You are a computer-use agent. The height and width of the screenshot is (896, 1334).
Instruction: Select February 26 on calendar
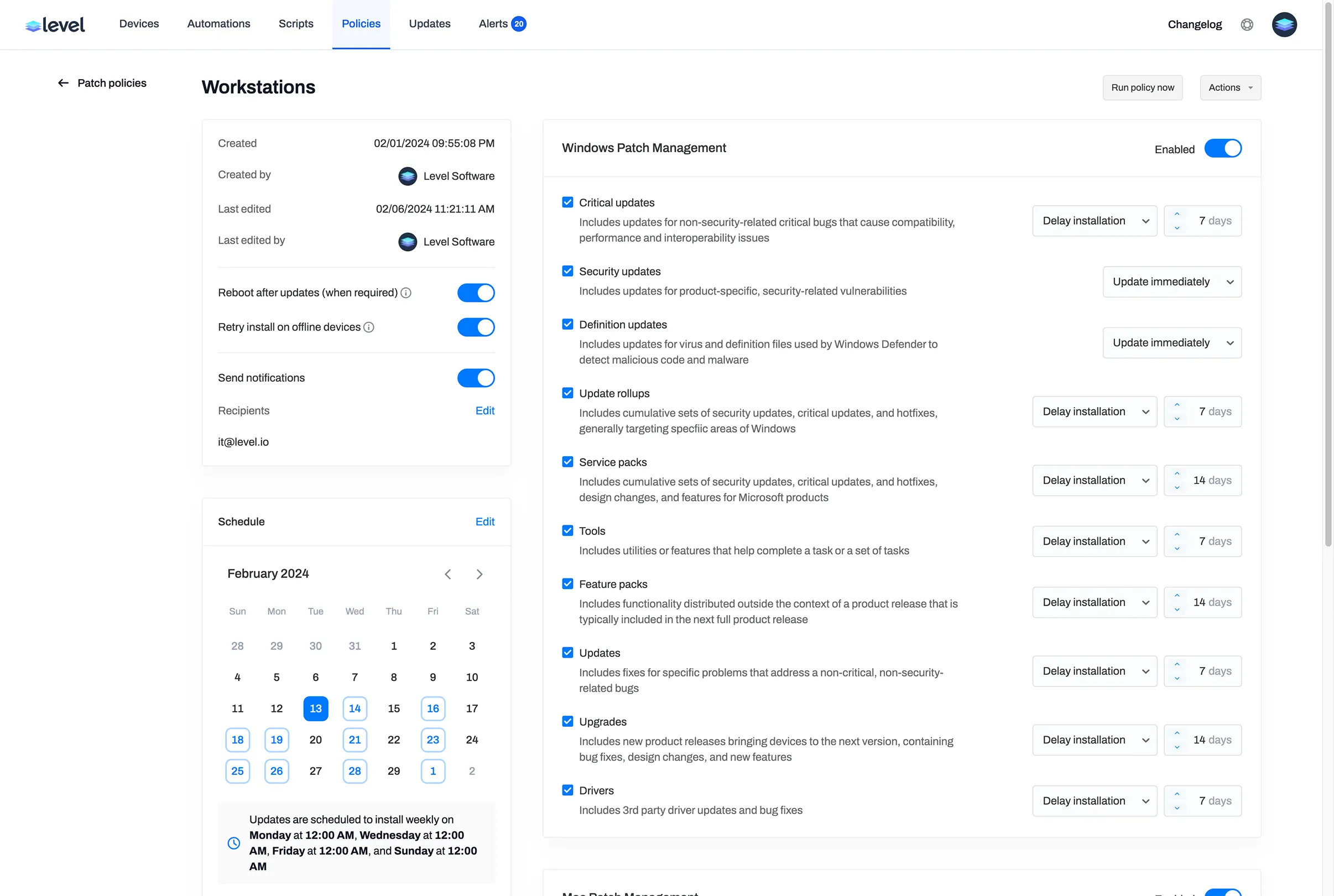point(277,772)
